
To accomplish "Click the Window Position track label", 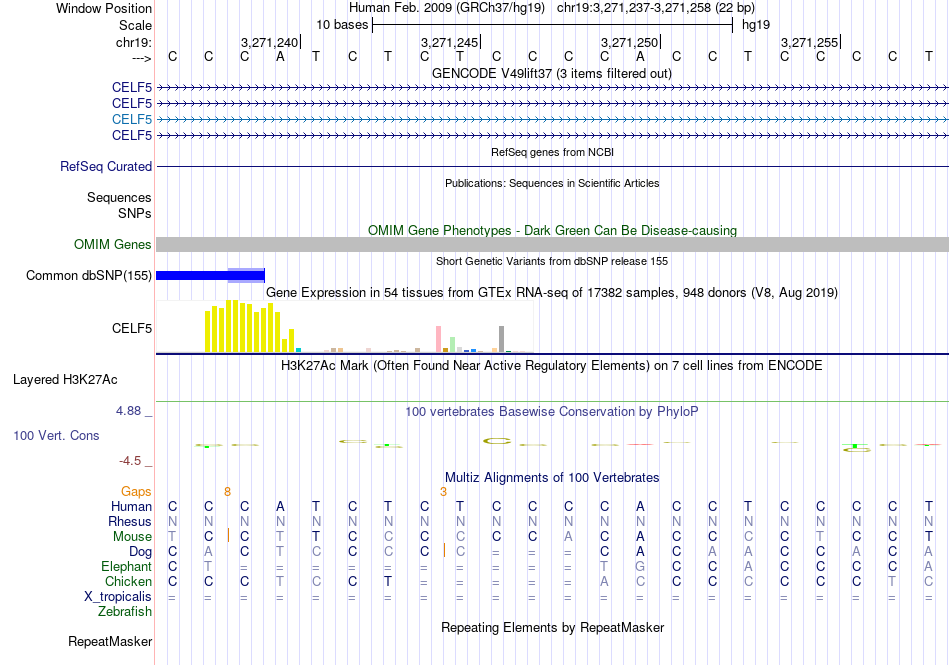I will click(104, 8).
